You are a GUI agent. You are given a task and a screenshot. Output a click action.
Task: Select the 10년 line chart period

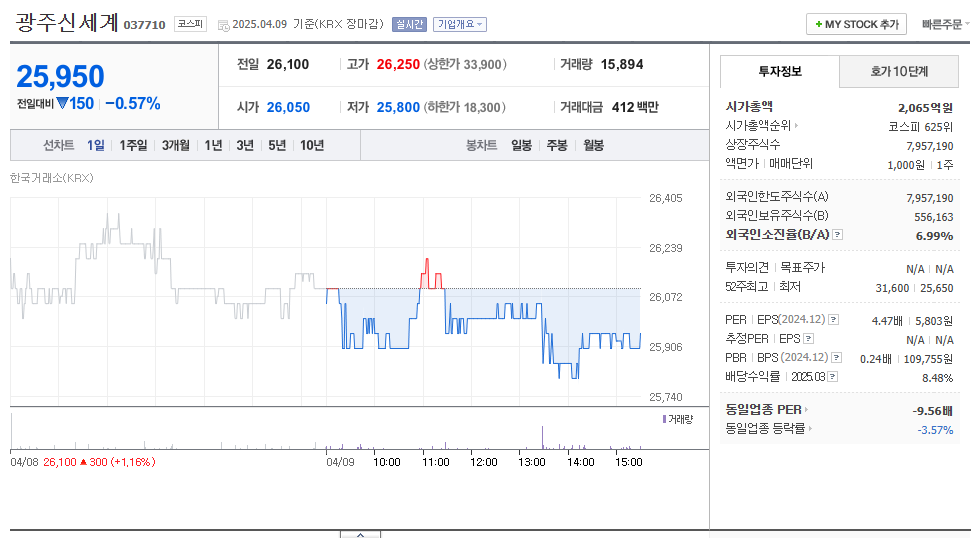(312, 145)
